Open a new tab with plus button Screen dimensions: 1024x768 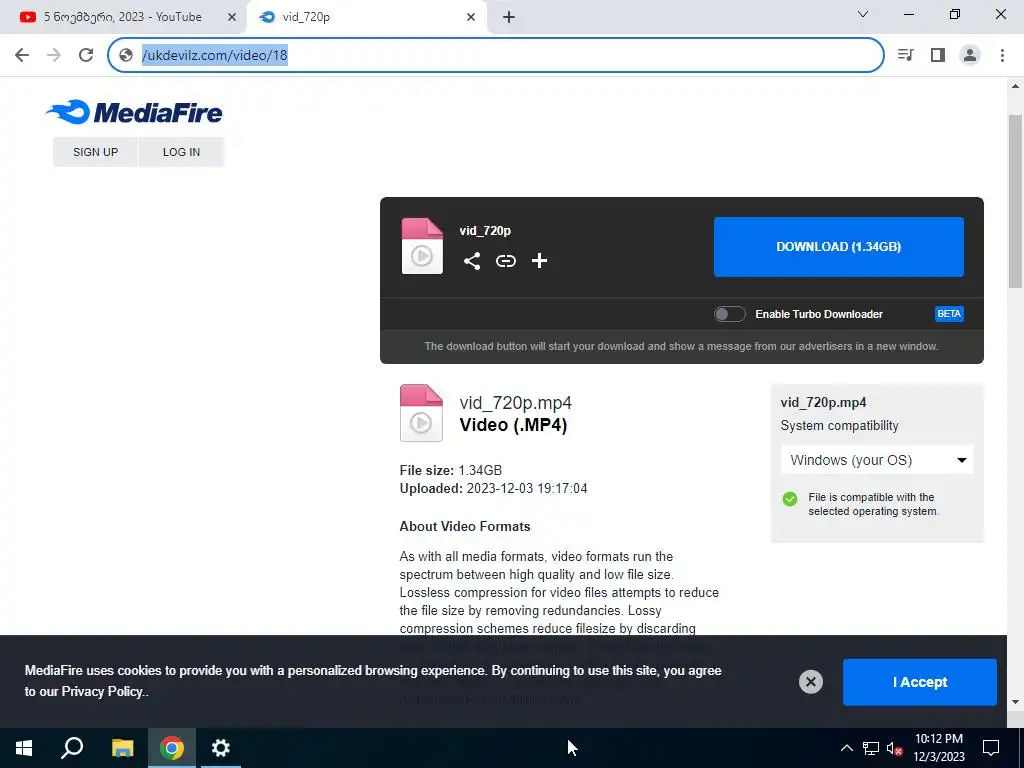pyautogui.click(x=509, y=17)
